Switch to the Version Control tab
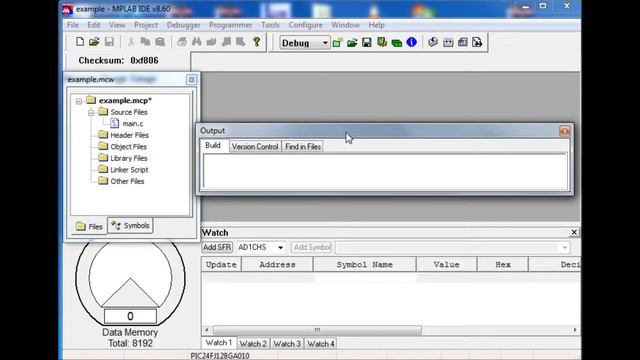 click(x=255, y=147)
